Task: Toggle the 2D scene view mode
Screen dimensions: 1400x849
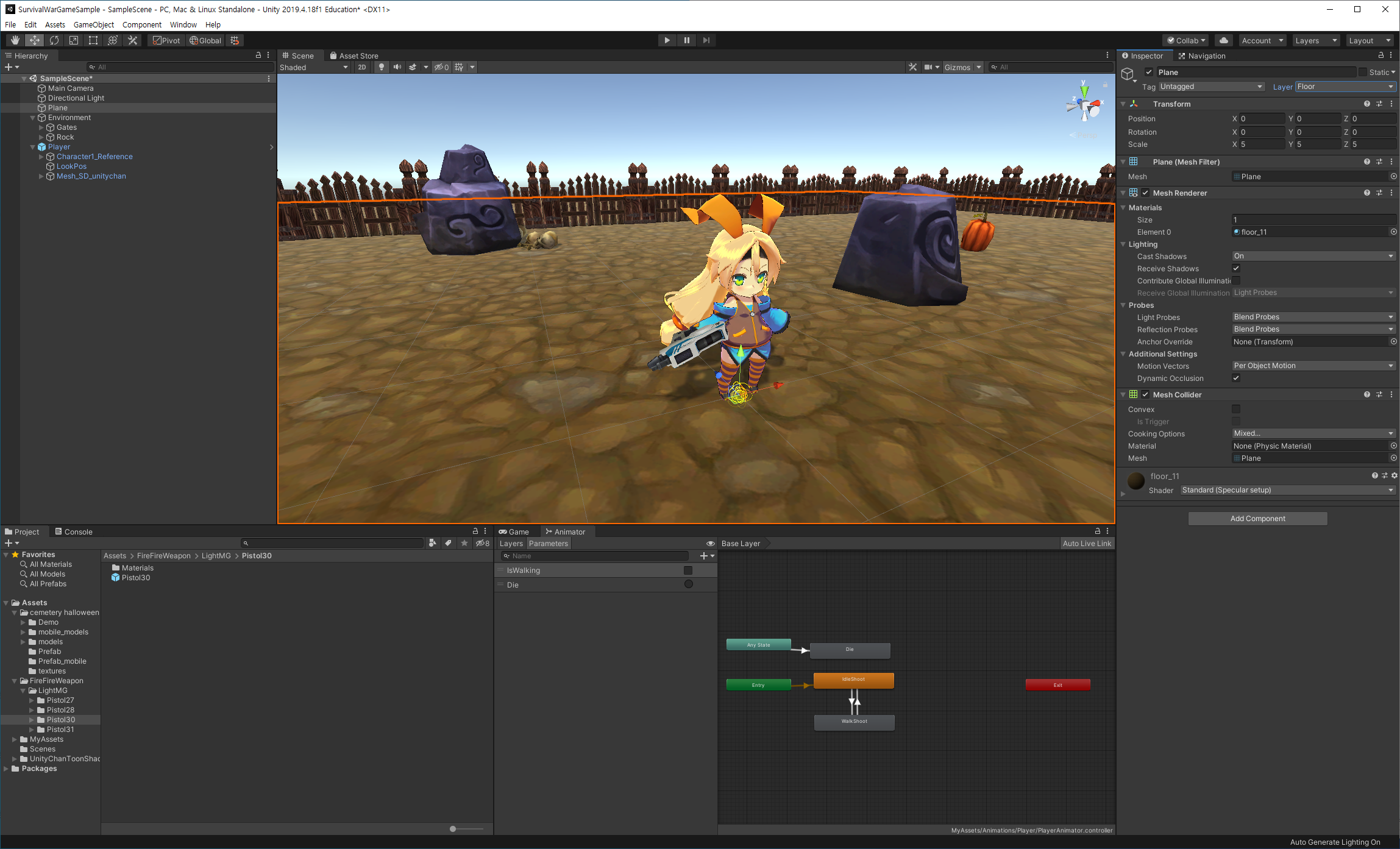Action: (362, 67)
